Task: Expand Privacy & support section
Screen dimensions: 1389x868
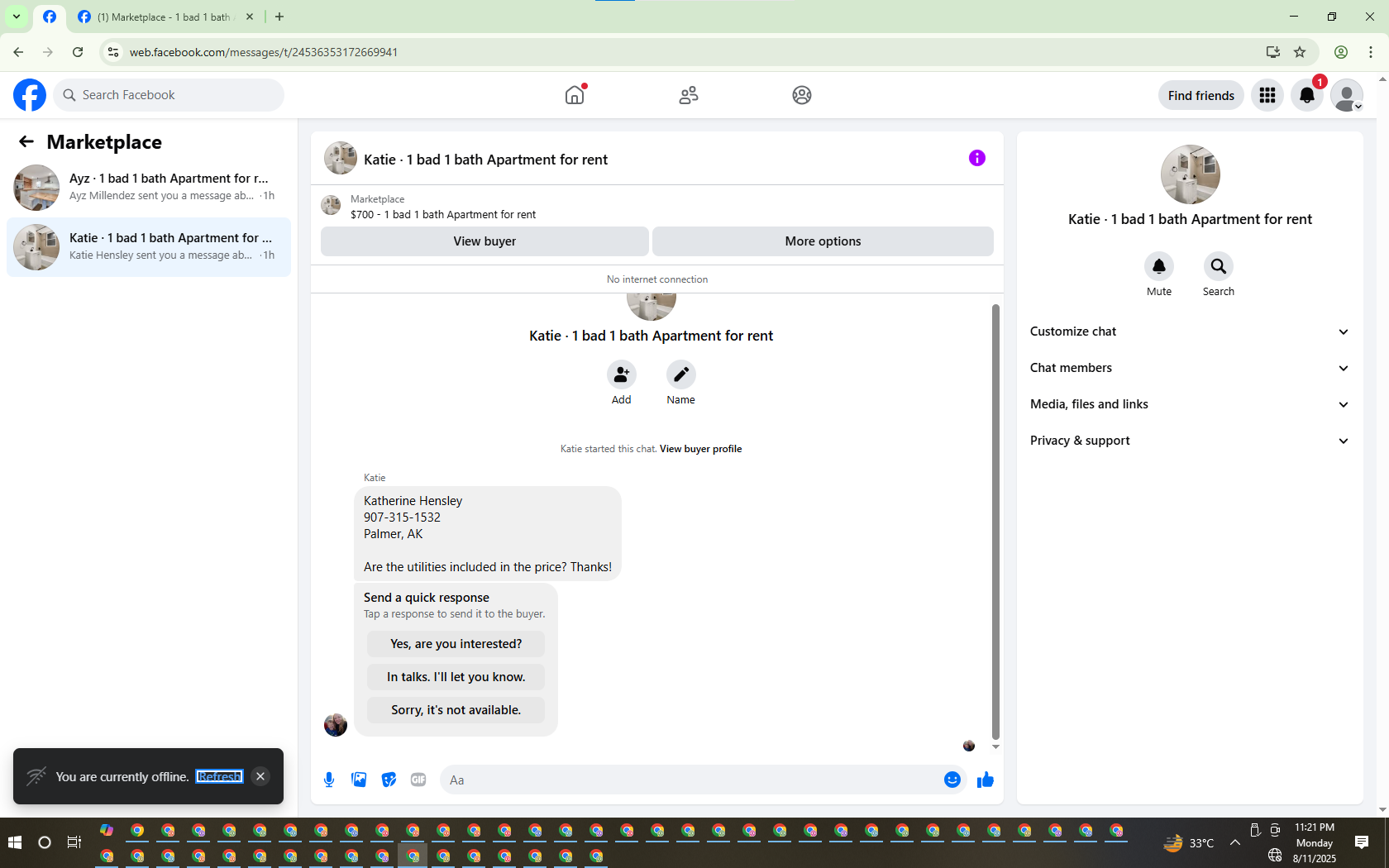Action: tap(1190, 441)
